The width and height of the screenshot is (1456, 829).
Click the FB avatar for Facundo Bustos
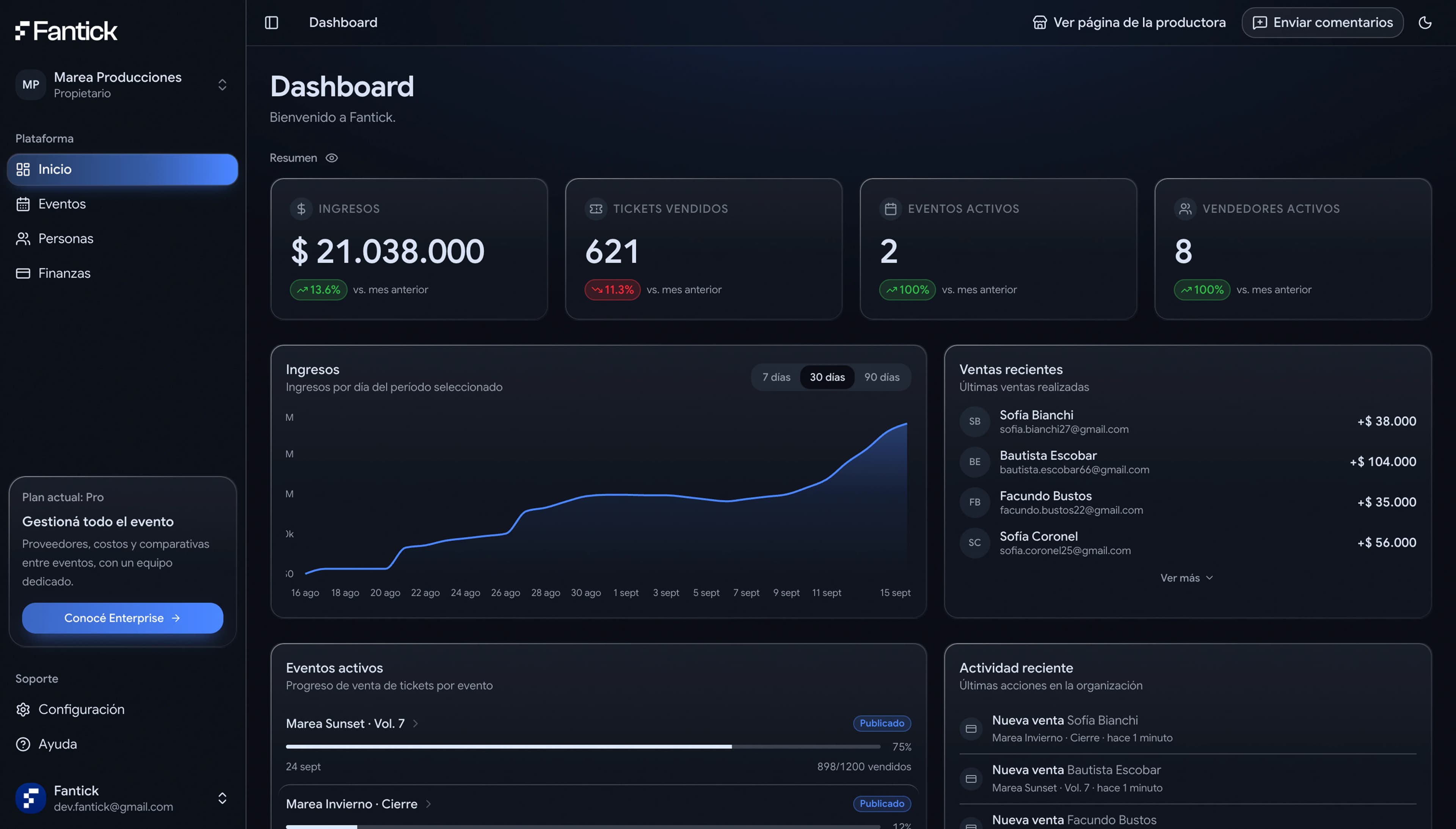coord(975,503)
